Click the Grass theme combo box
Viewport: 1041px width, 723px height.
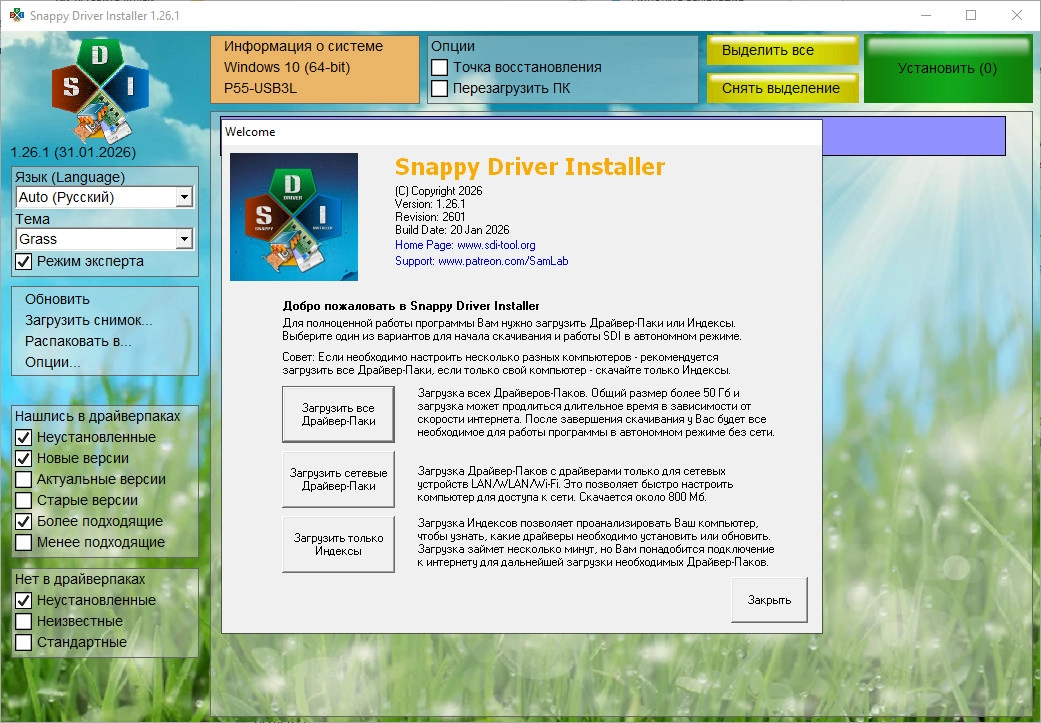pyautogui.click(x=104, y=239)
